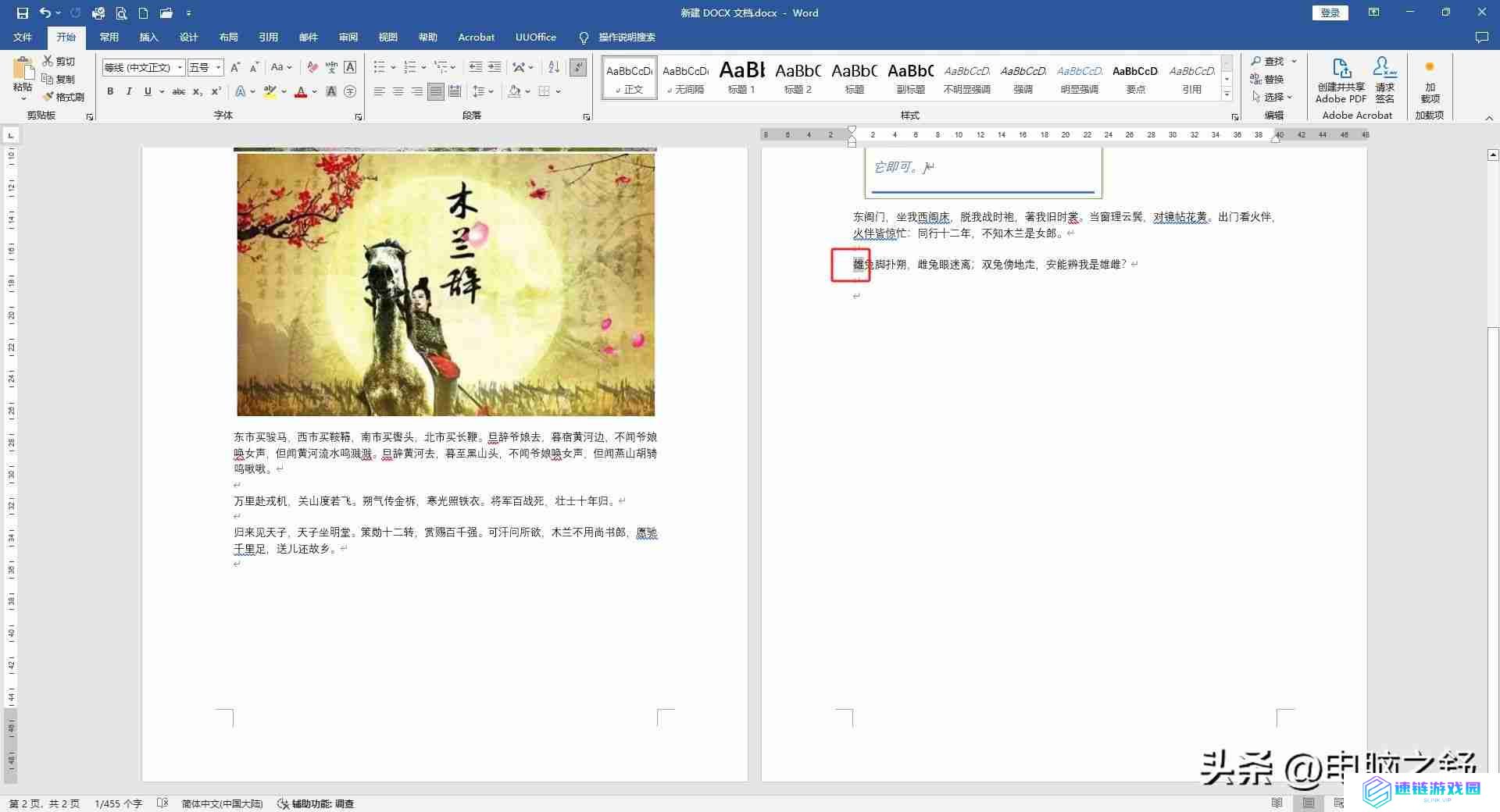Toggle show/hide paragraph marks
The width and height of the screenshot is (1500, 812).
pos(578,67)
